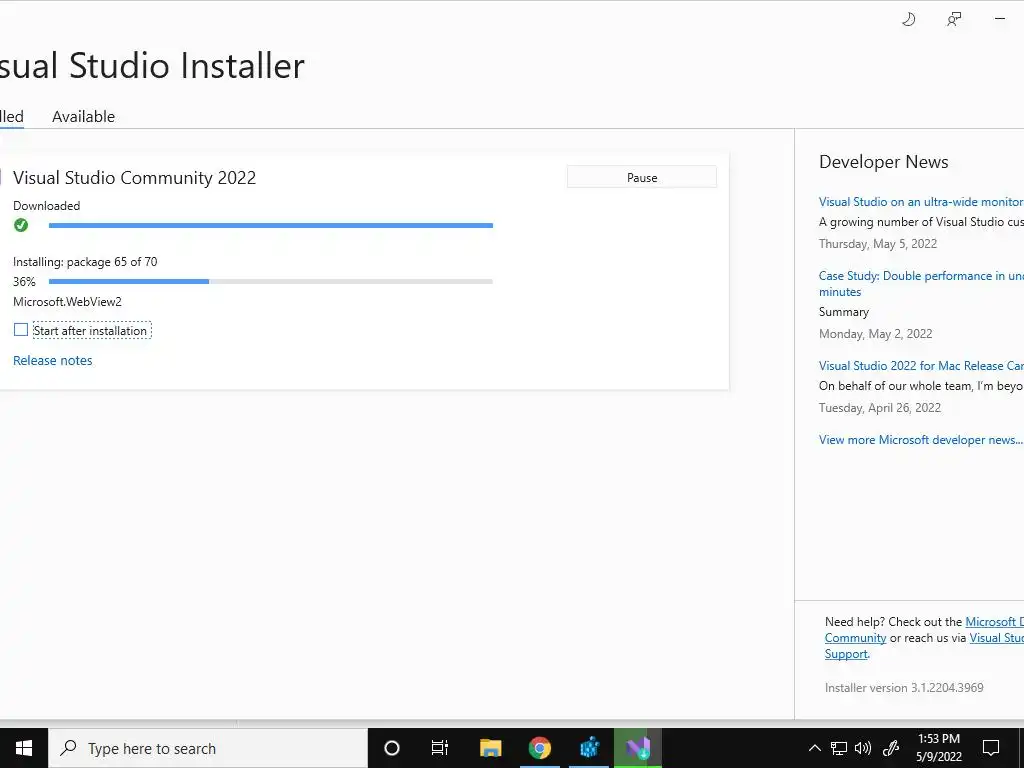
Task: Open the pen workspace tray icon
Action: point(891,748)
